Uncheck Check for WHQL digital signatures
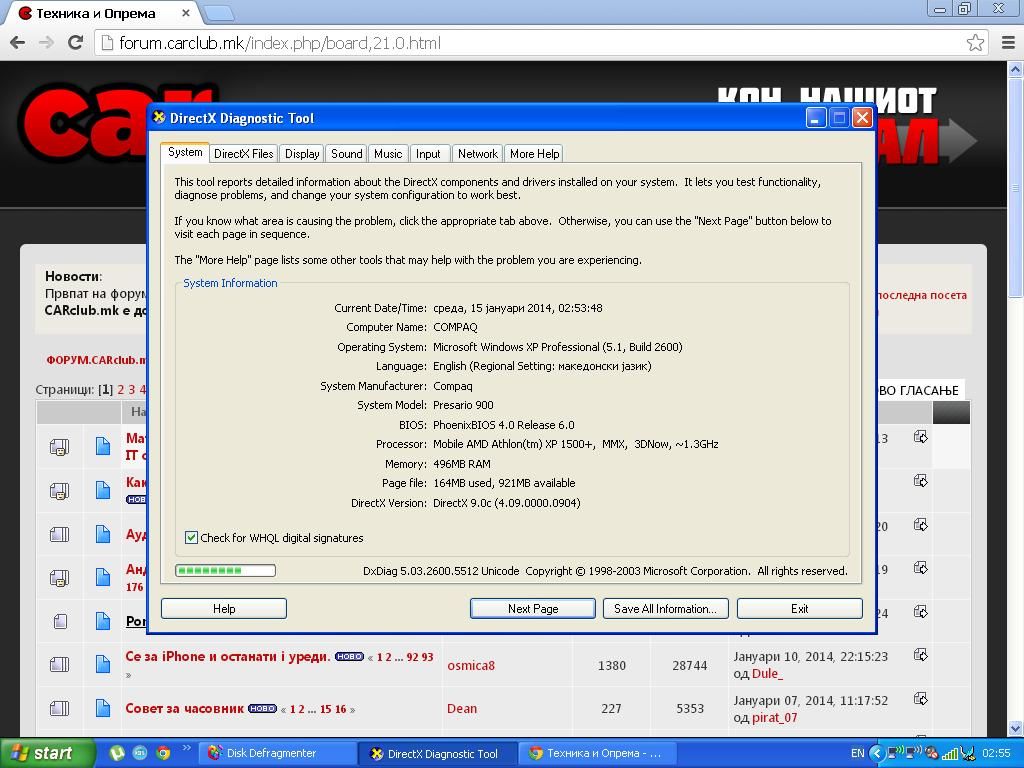Screen dimensions: 1024x768 coord(191,538)
